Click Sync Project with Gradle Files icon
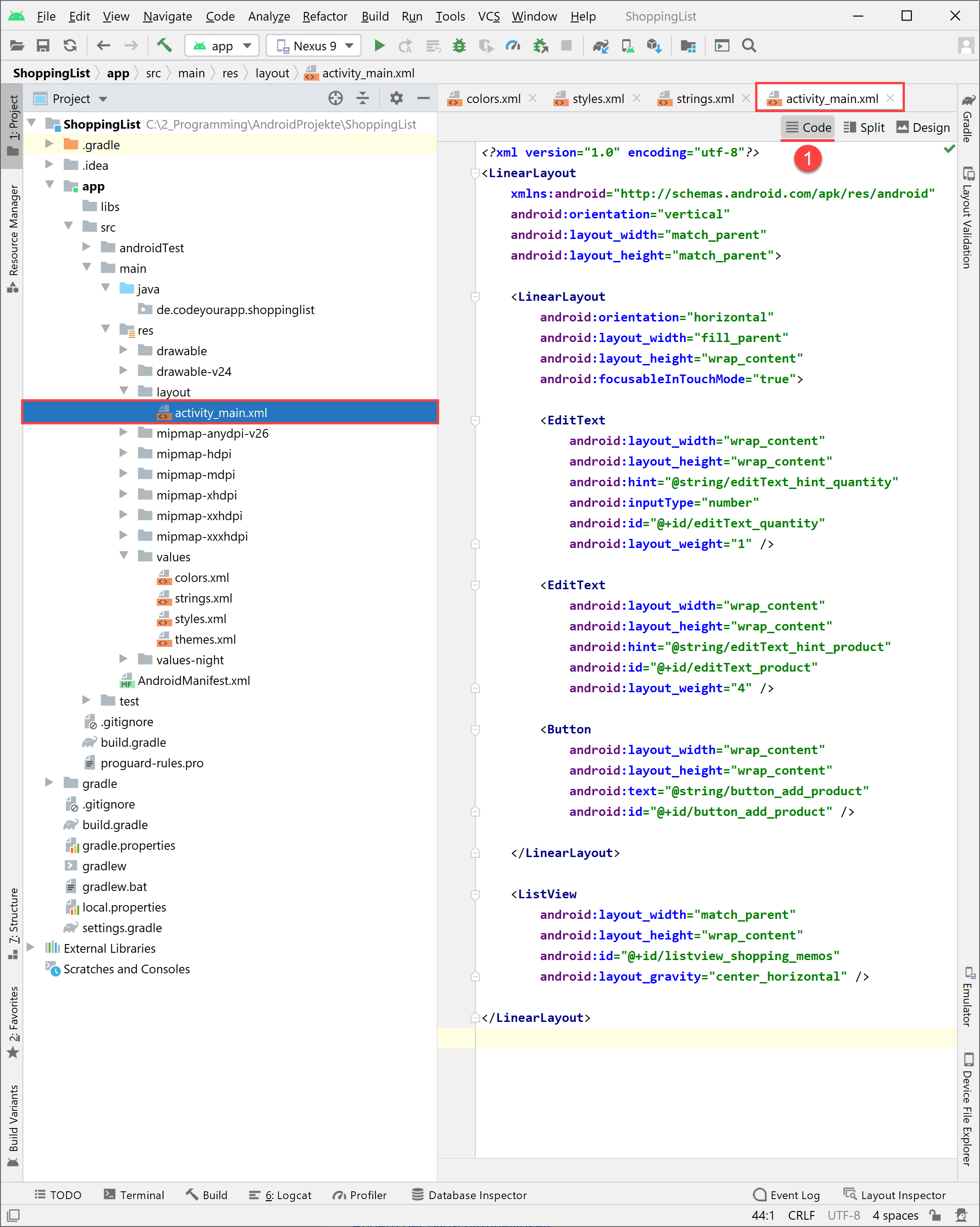Image resolution: width=980 pixels, height=1227 pixels. tap(600, 45)
